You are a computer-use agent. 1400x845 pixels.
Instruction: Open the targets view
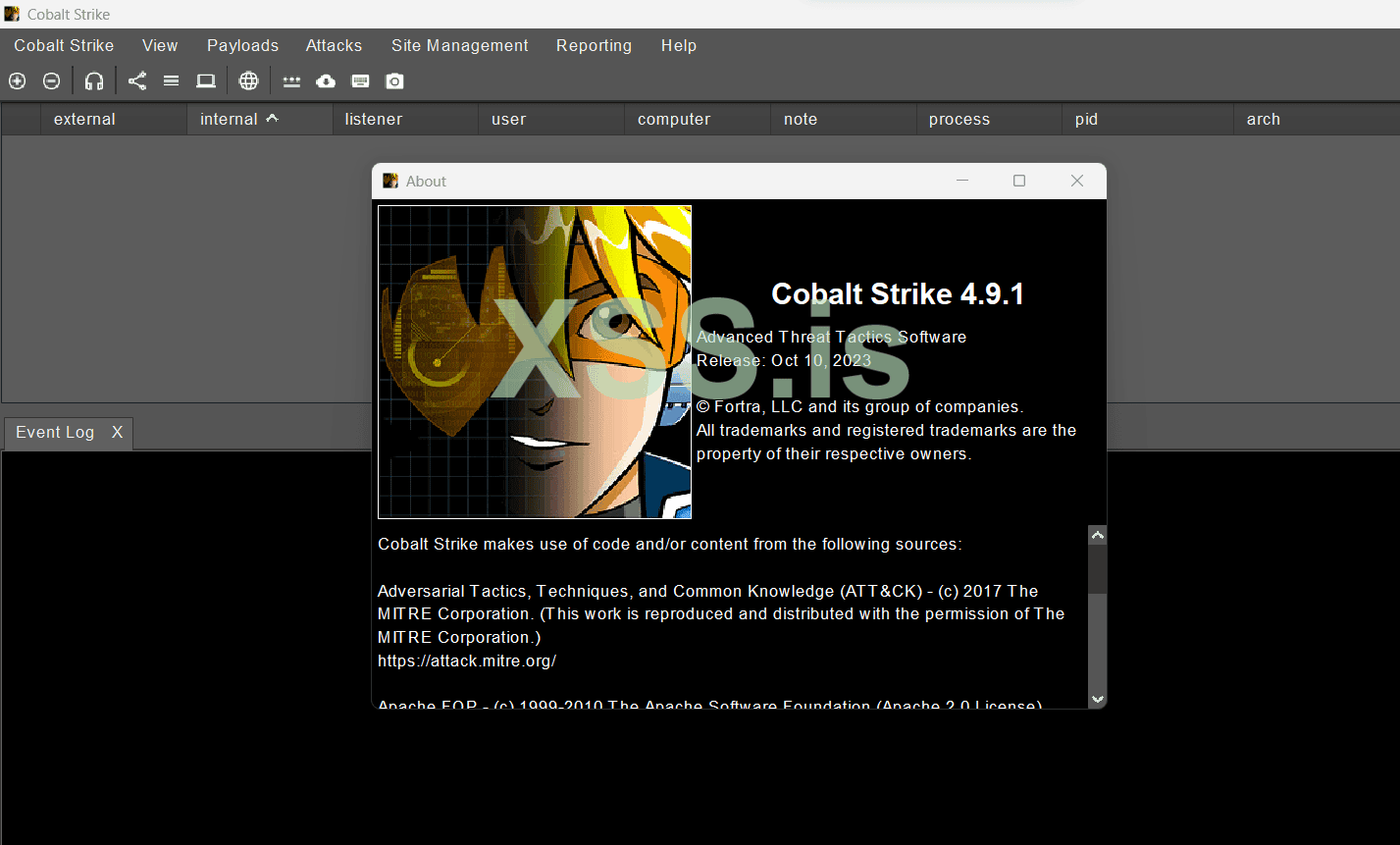click(x=205, y=80)
